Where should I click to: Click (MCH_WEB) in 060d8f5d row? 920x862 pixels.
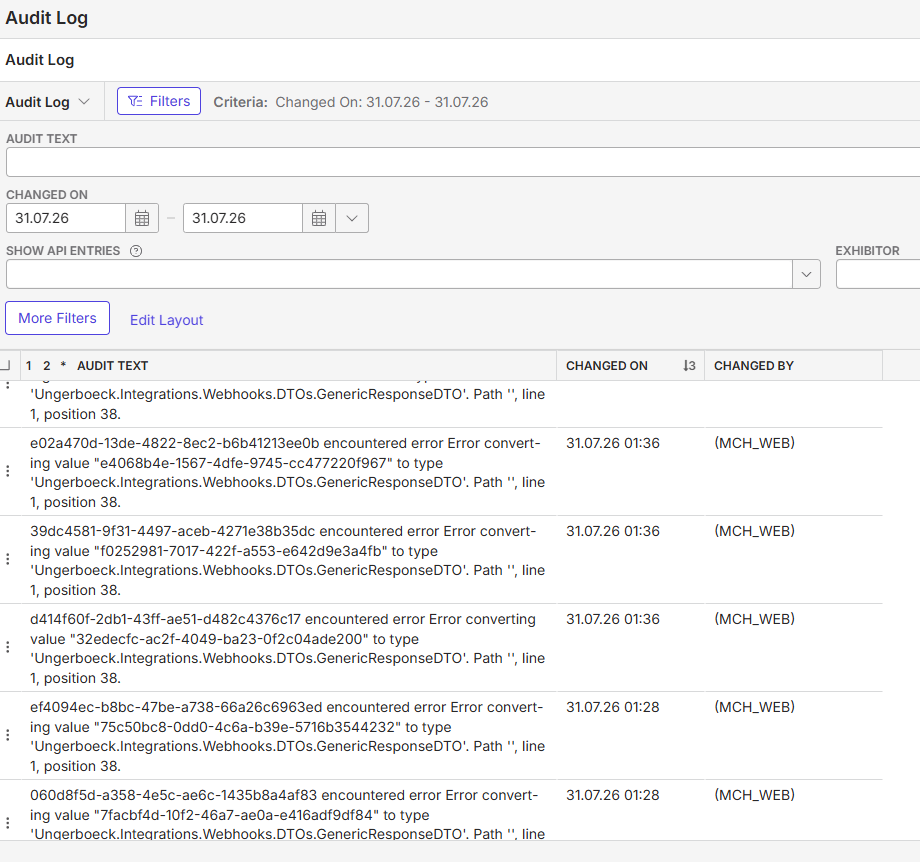point(755,795)
